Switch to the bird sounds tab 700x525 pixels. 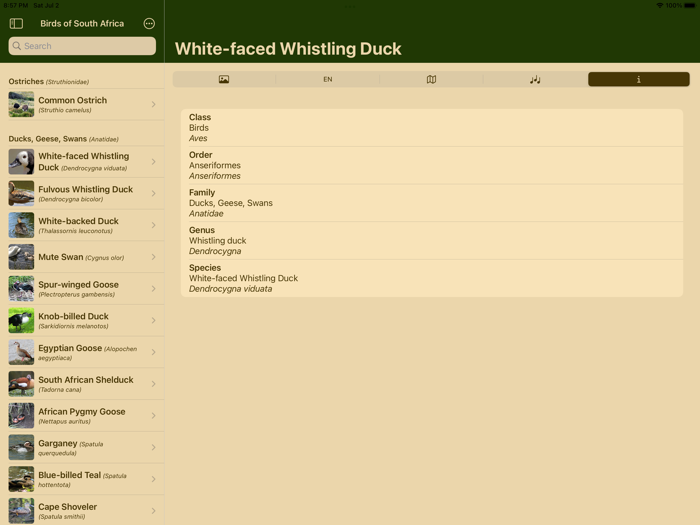[x=535, y=79]
